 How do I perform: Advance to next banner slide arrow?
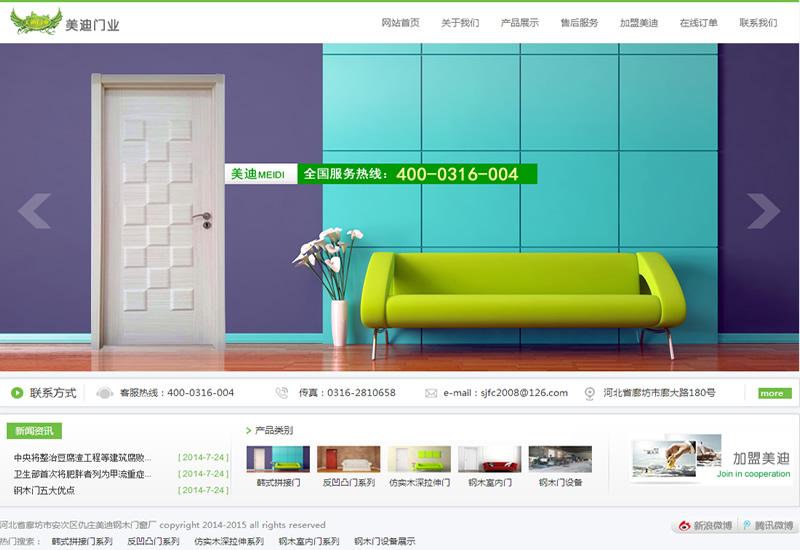(763, 211)
